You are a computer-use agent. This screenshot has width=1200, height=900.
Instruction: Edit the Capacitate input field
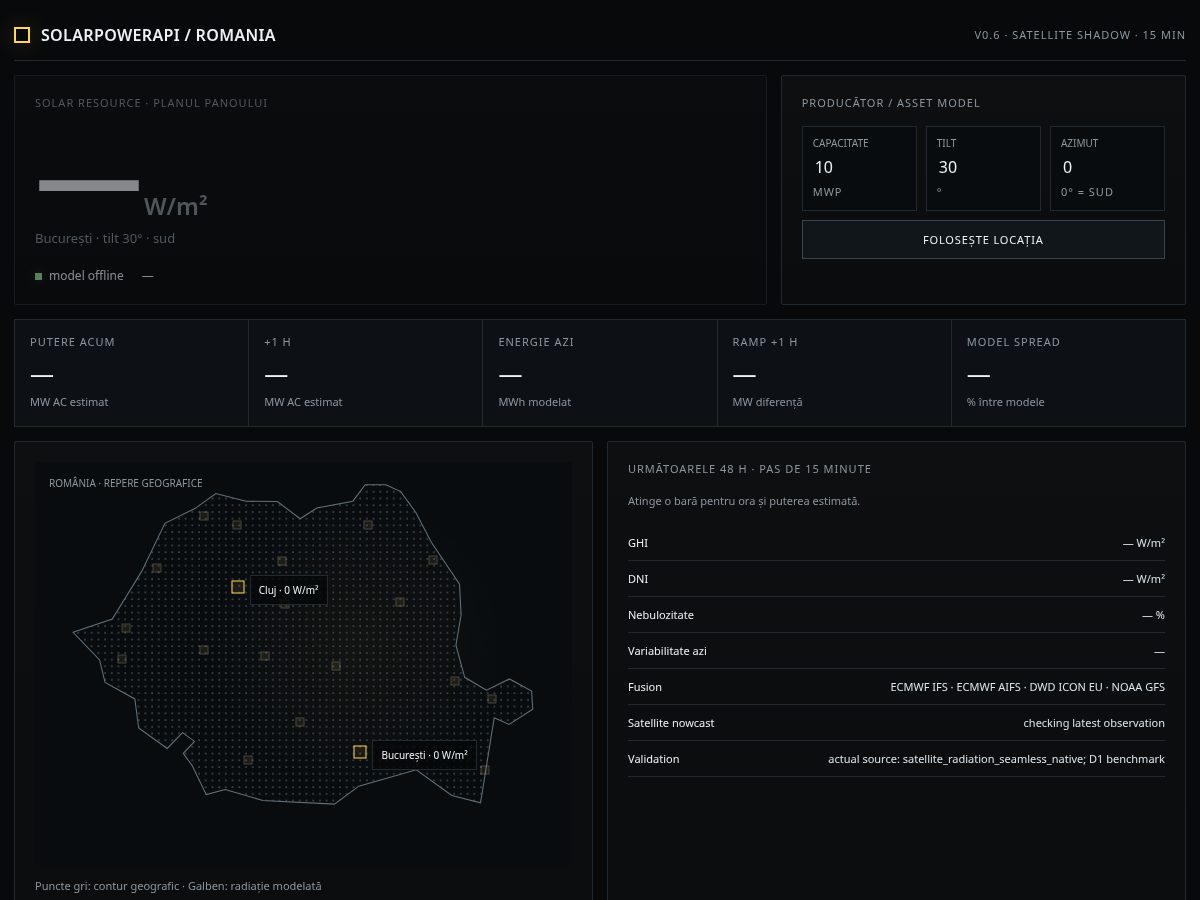coord(859,167)
